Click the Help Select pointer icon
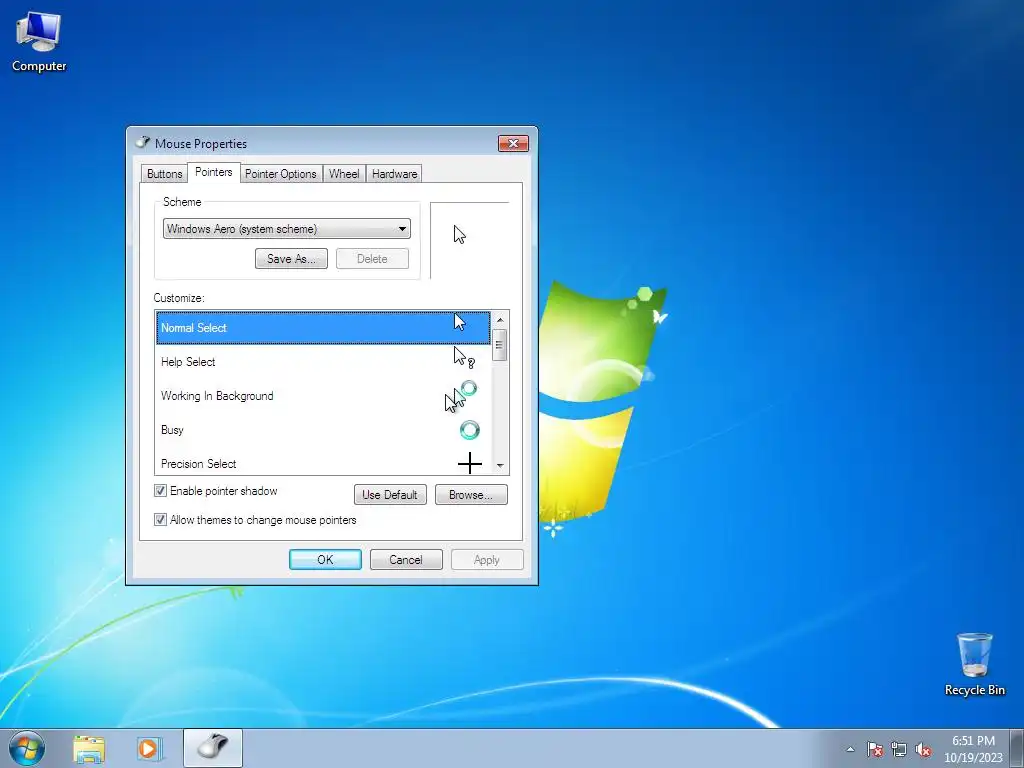Screen dimensions: 1024x768 coord(464,358)
